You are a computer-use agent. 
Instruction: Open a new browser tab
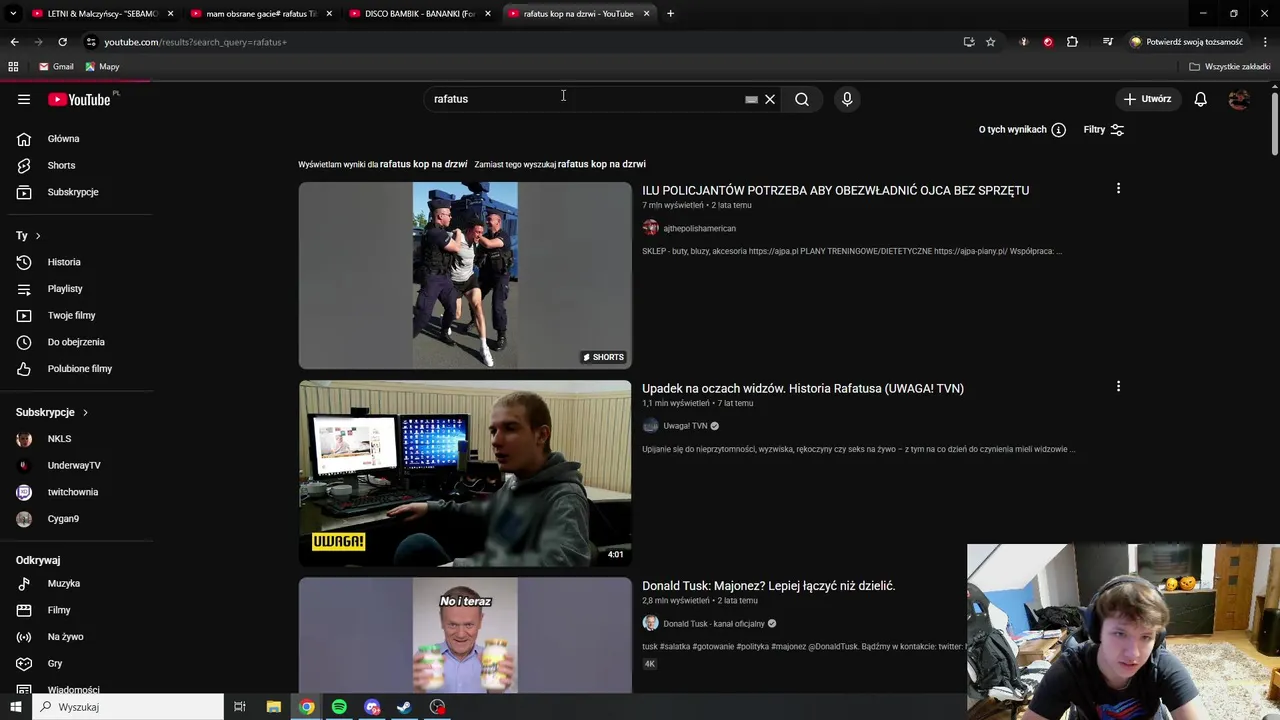click(670, 14)
